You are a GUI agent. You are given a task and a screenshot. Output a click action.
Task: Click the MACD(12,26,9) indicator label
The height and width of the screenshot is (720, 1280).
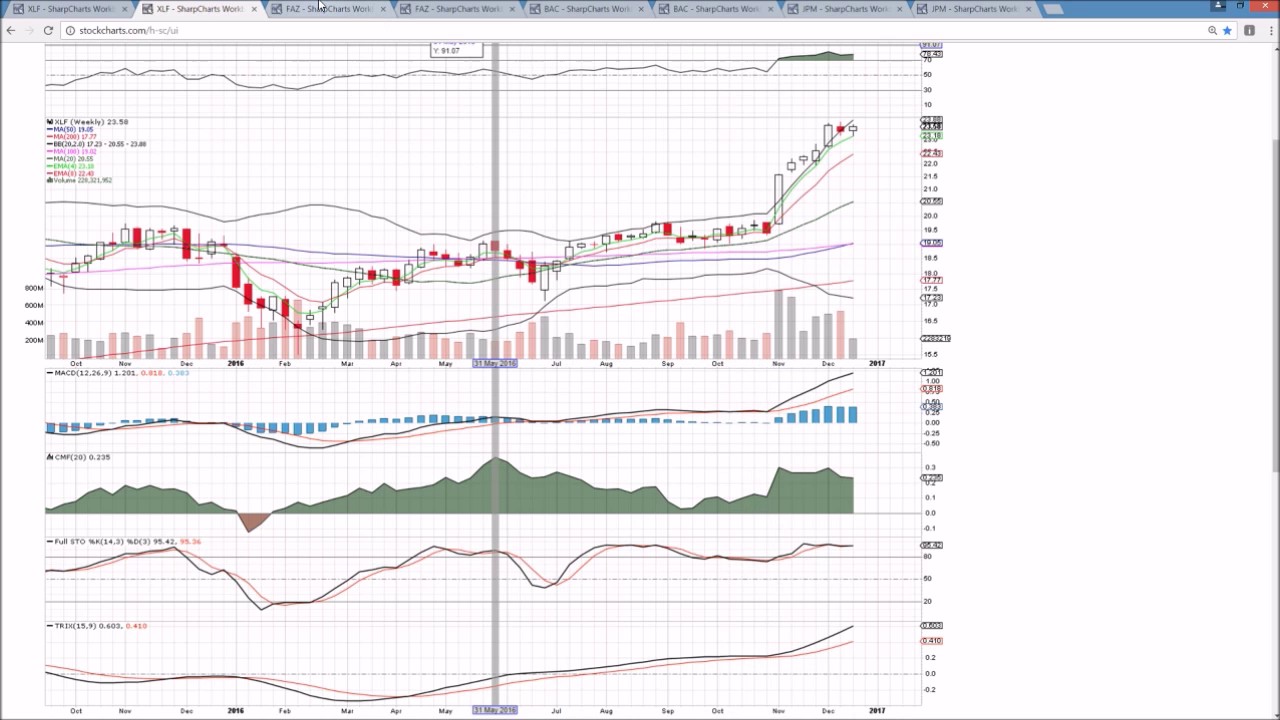pos(118,373)
